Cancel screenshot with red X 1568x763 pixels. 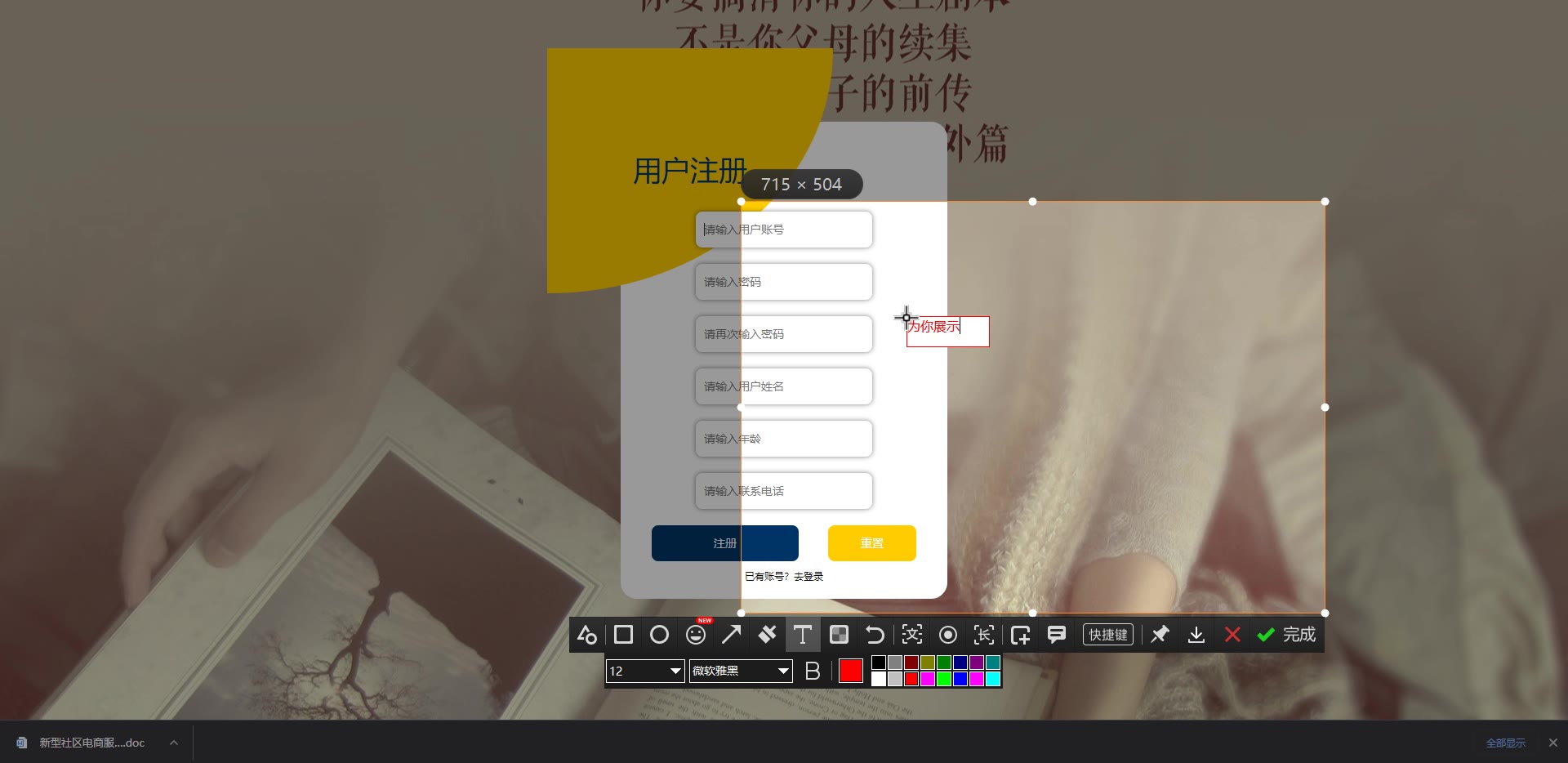(x=1232, y=635)
